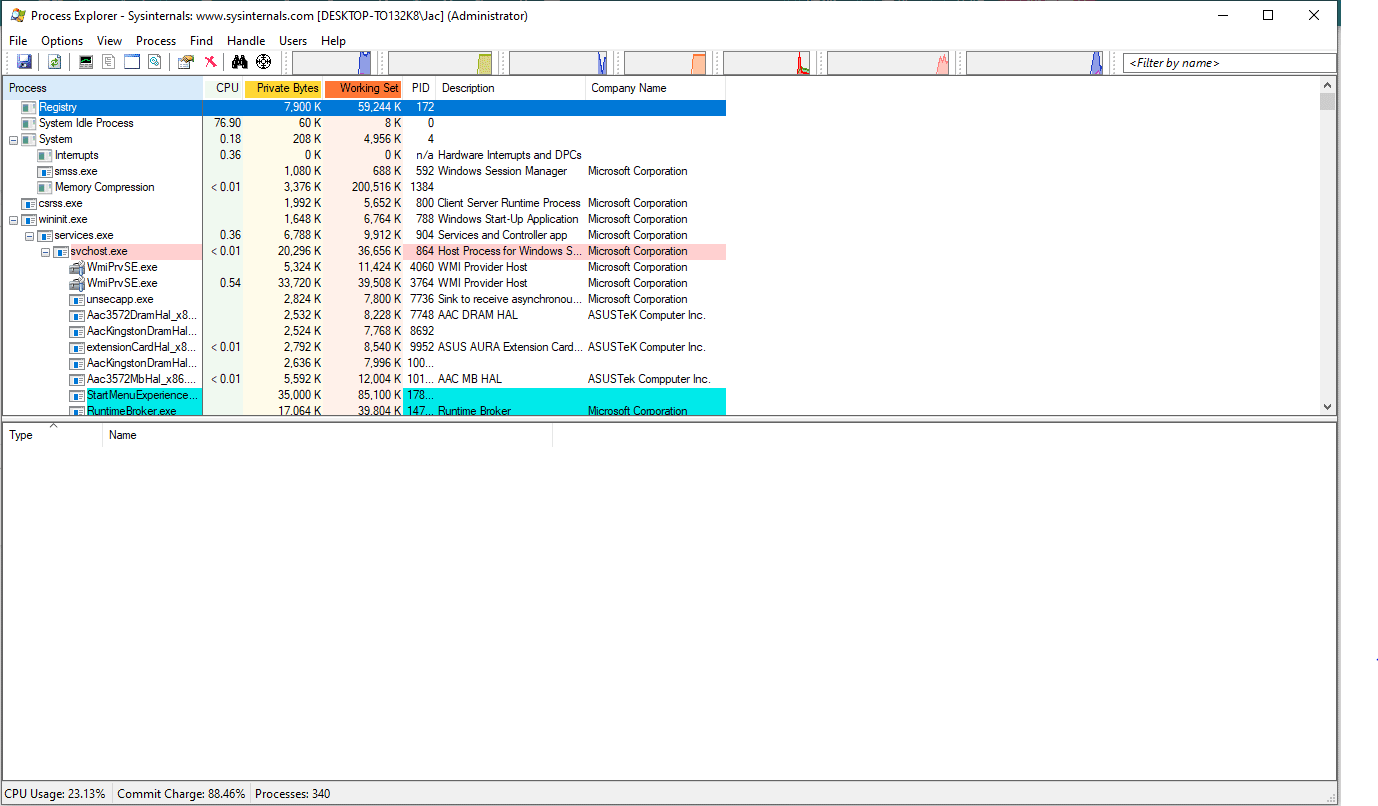
Task: Click the View DLLs/Handles toolbar icon
Action: (x=154, y=62)
